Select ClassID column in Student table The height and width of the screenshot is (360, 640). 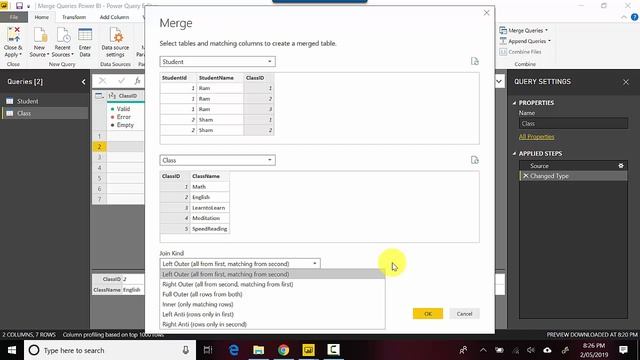click(259, 78)
